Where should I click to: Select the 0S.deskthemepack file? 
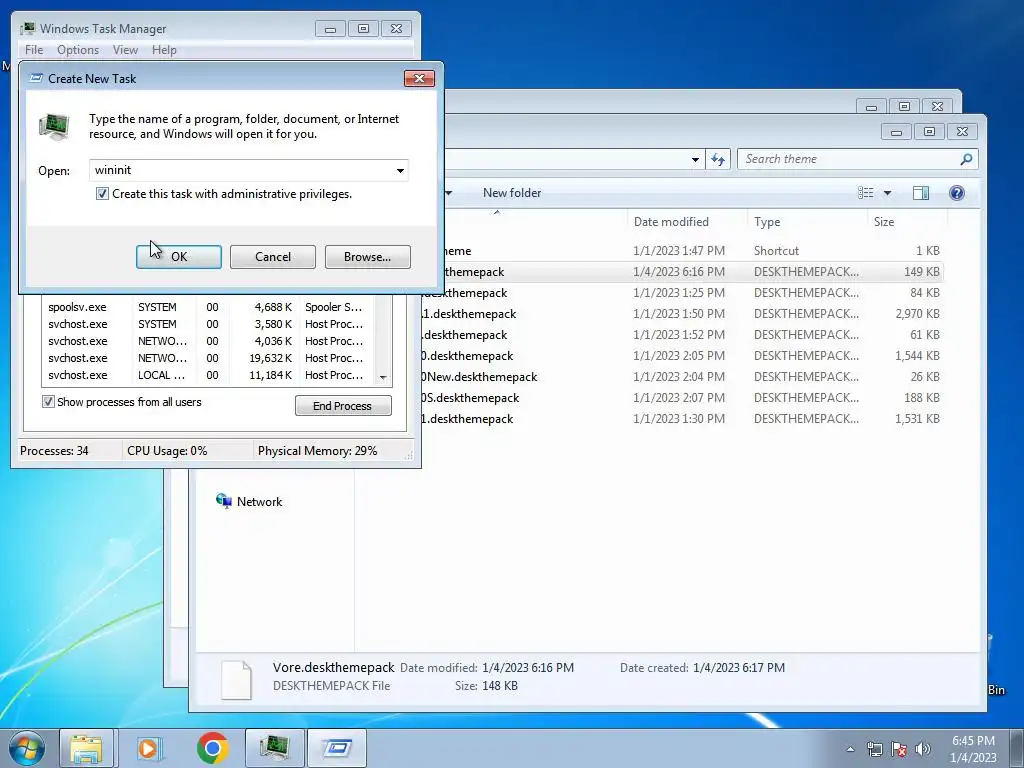682,398
